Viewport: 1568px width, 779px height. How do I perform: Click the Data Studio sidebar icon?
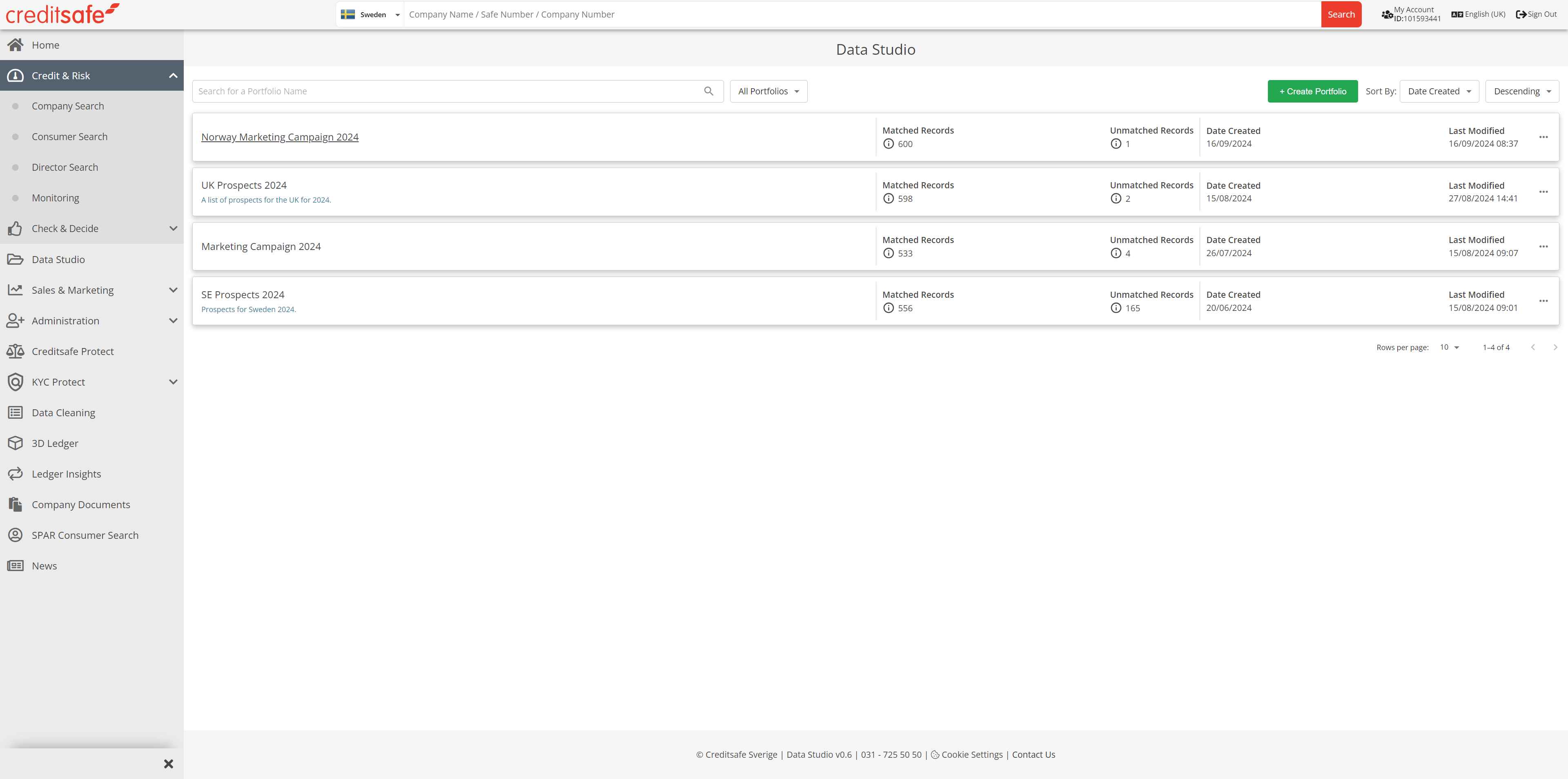[x=16, y=259]
